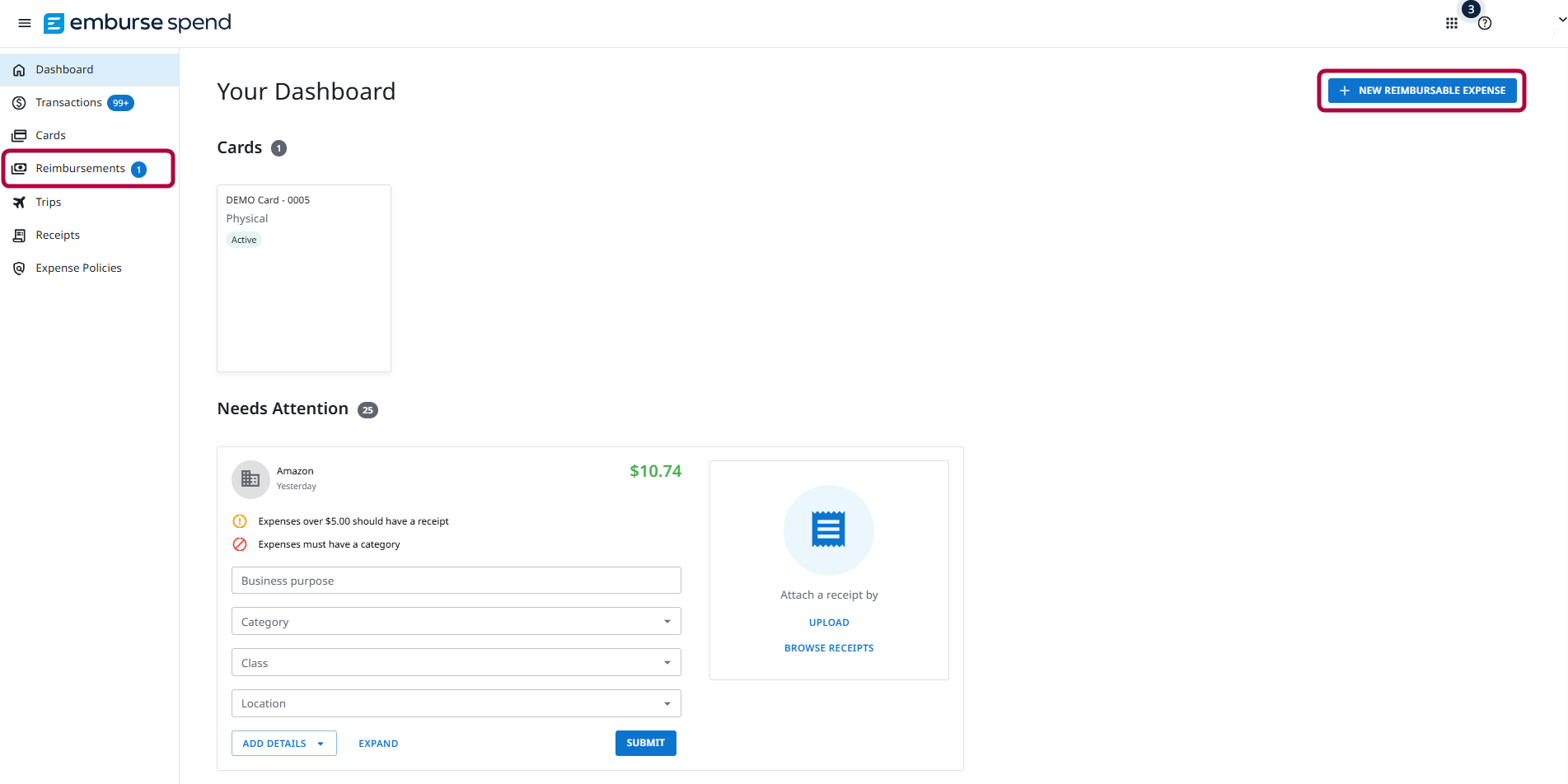Viewport: 1568px width, 784px height.
Task: Expand the account chevron at top right
Action: (1562, 19)
